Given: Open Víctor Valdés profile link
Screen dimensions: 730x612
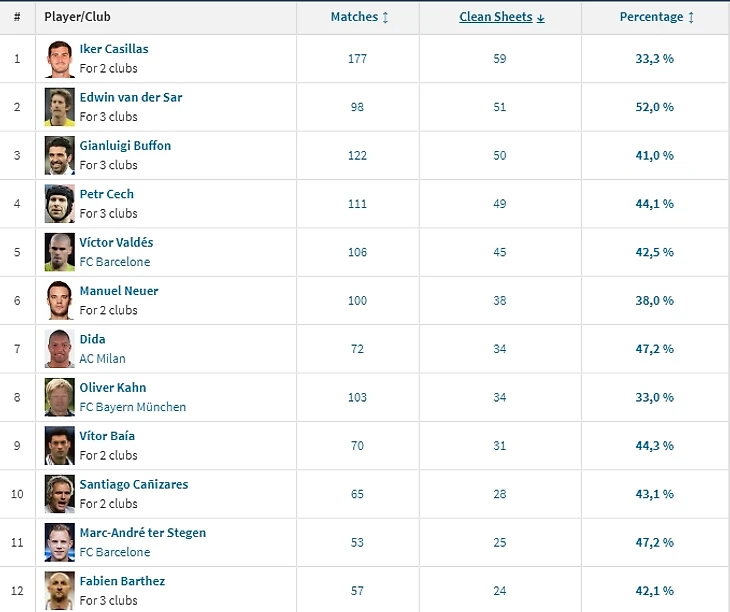Looking at the screenshot, I should tap(116, 242).
